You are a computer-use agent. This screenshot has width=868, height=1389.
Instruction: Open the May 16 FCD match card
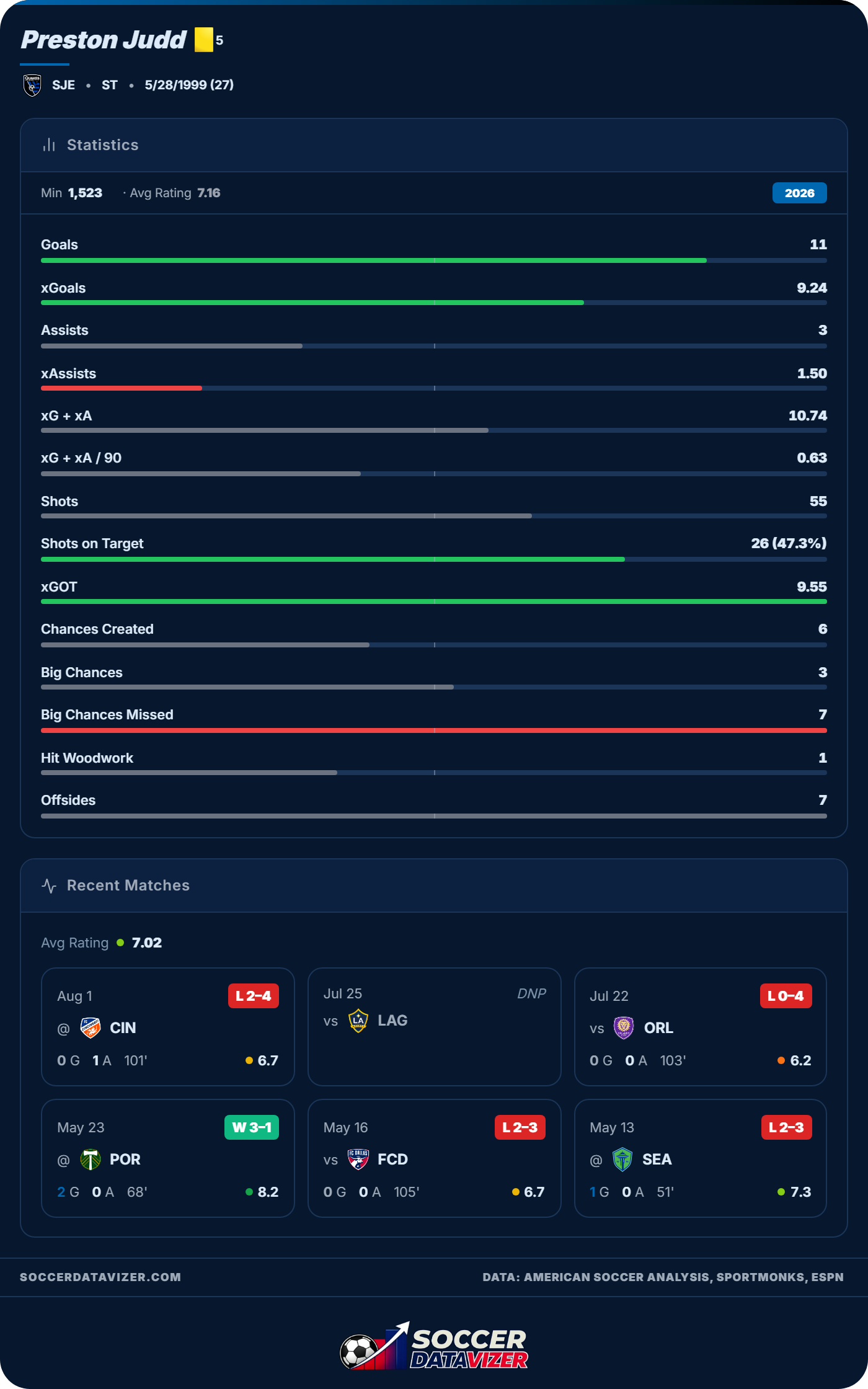pyautogui.click(x=435, y=1158)
